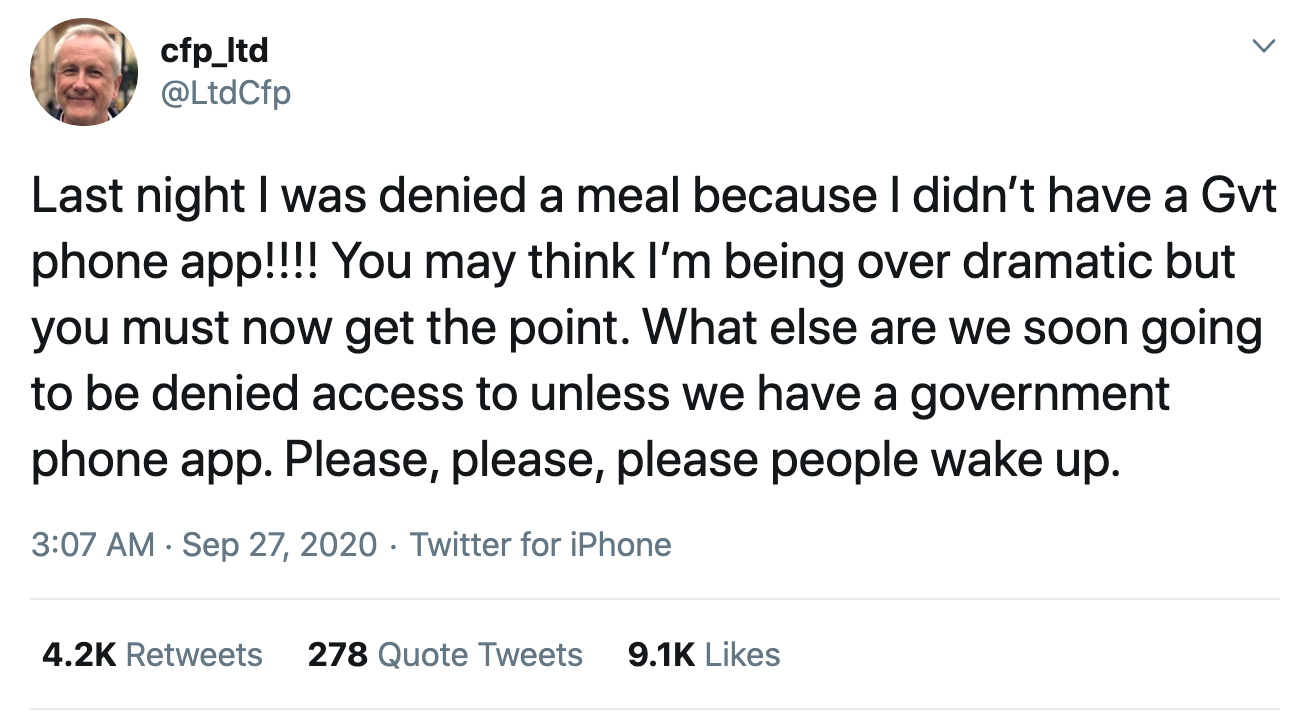Click the Likes label
Image resolution: width=1312 pixels, height=726 pixels.
click(x=742, y=655)
